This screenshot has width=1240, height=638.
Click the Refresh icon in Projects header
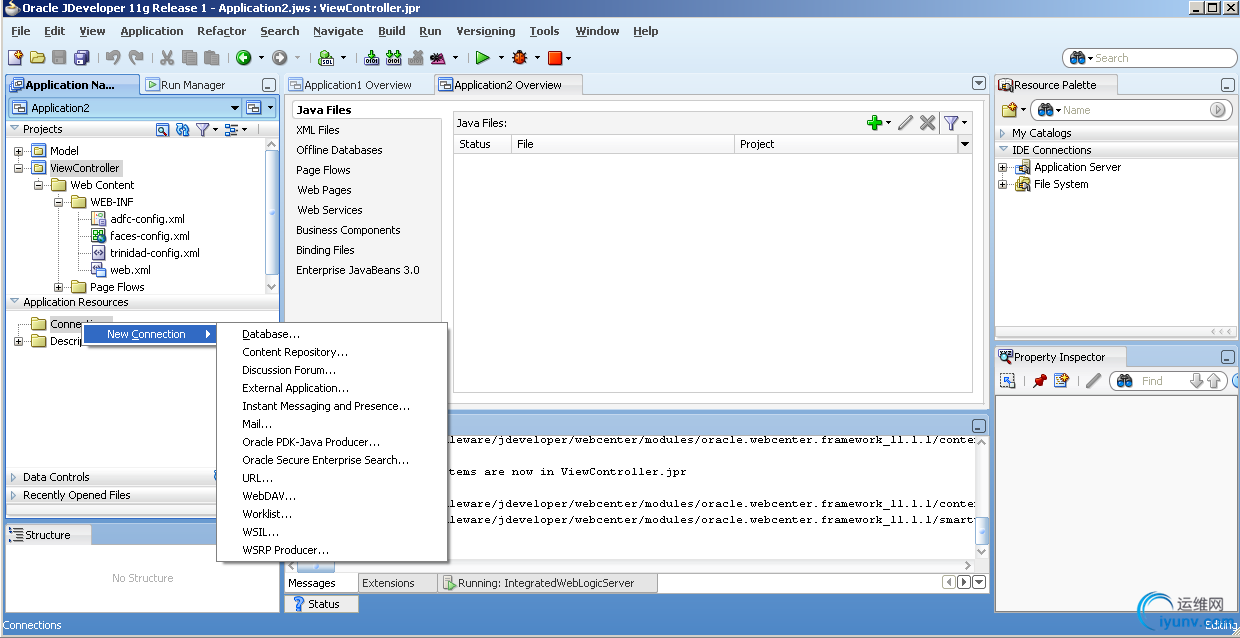pyautogui.click(x=182, y=129)
